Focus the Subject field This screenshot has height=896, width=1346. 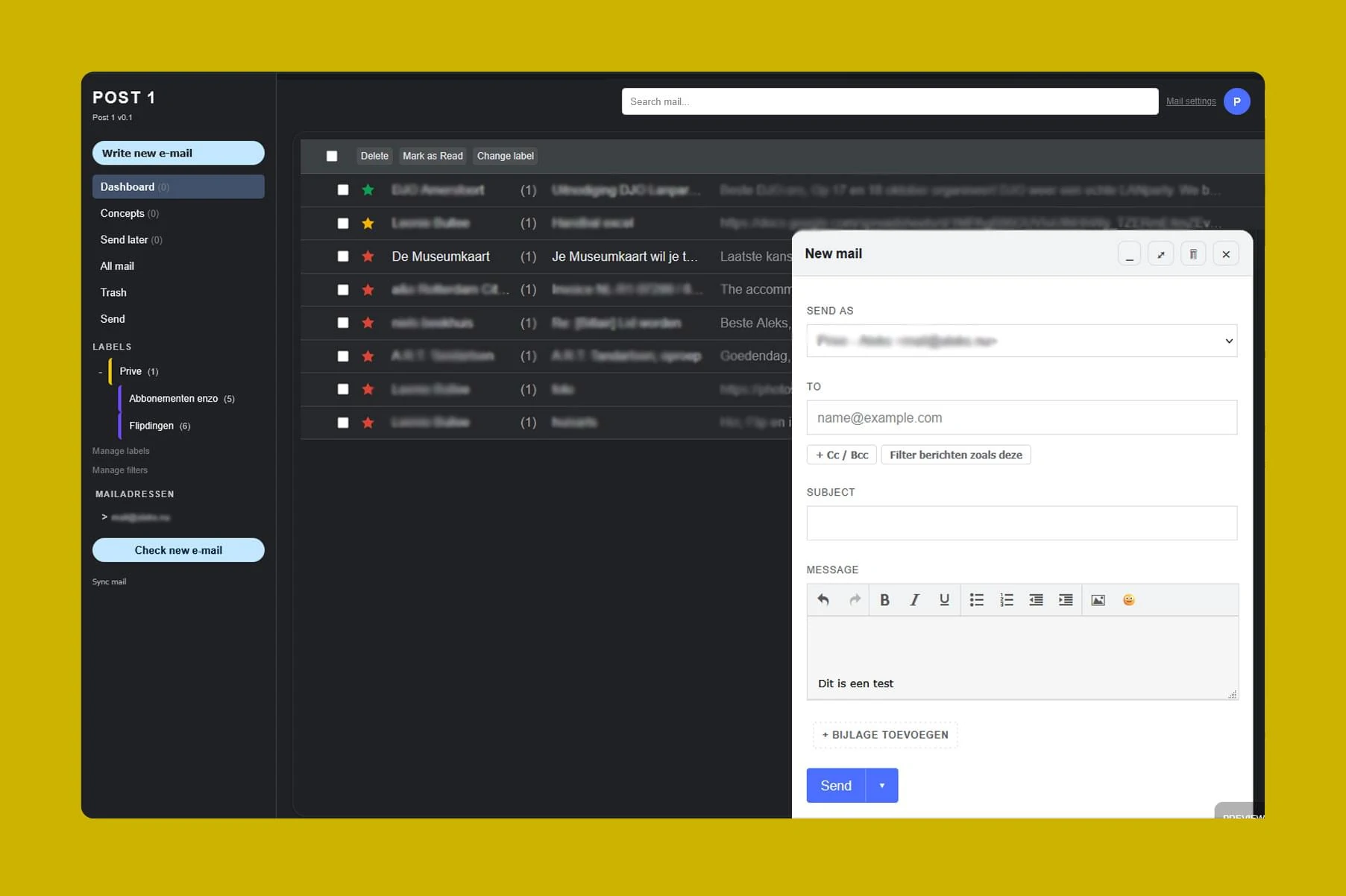(1022, 523)
